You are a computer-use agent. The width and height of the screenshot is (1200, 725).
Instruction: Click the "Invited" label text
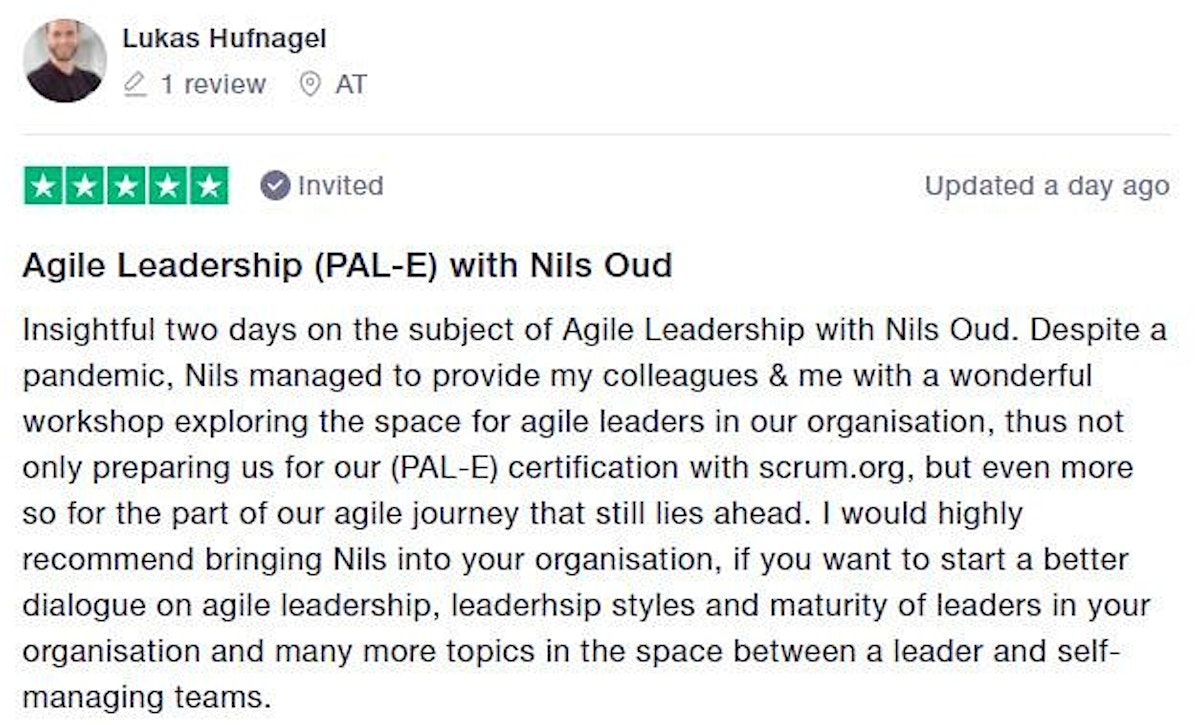340,186
